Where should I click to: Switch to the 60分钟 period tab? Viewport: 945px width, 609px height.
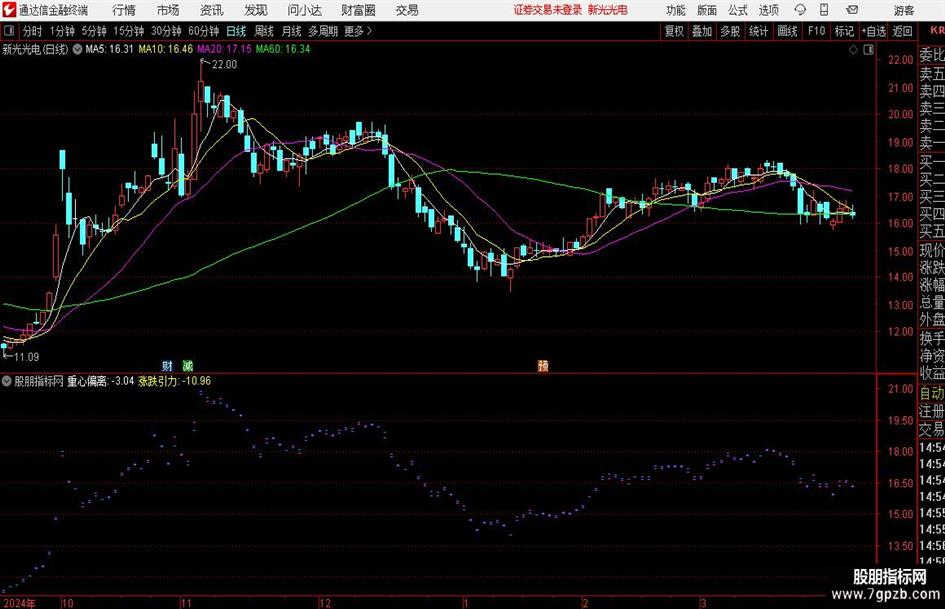coord(204,31)
